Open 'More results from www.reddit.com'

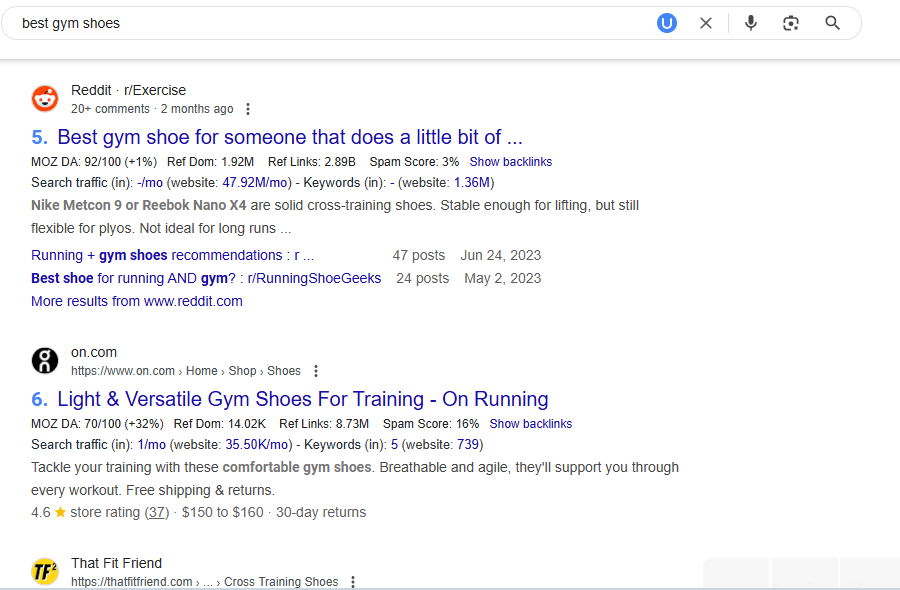pyautogui.click(x=137, y=301)
